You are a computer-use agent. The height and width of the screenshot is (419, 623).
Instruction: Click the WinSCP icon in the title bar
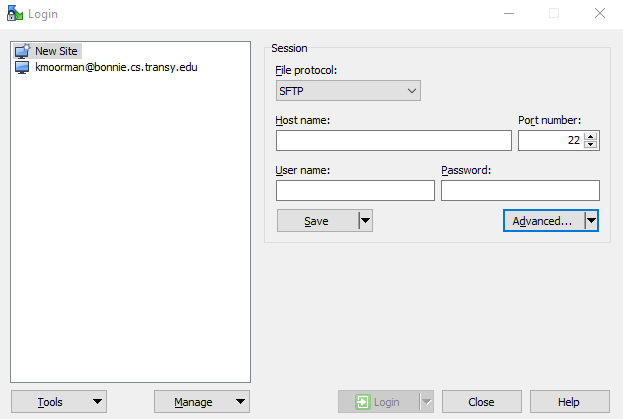[12, 13]
